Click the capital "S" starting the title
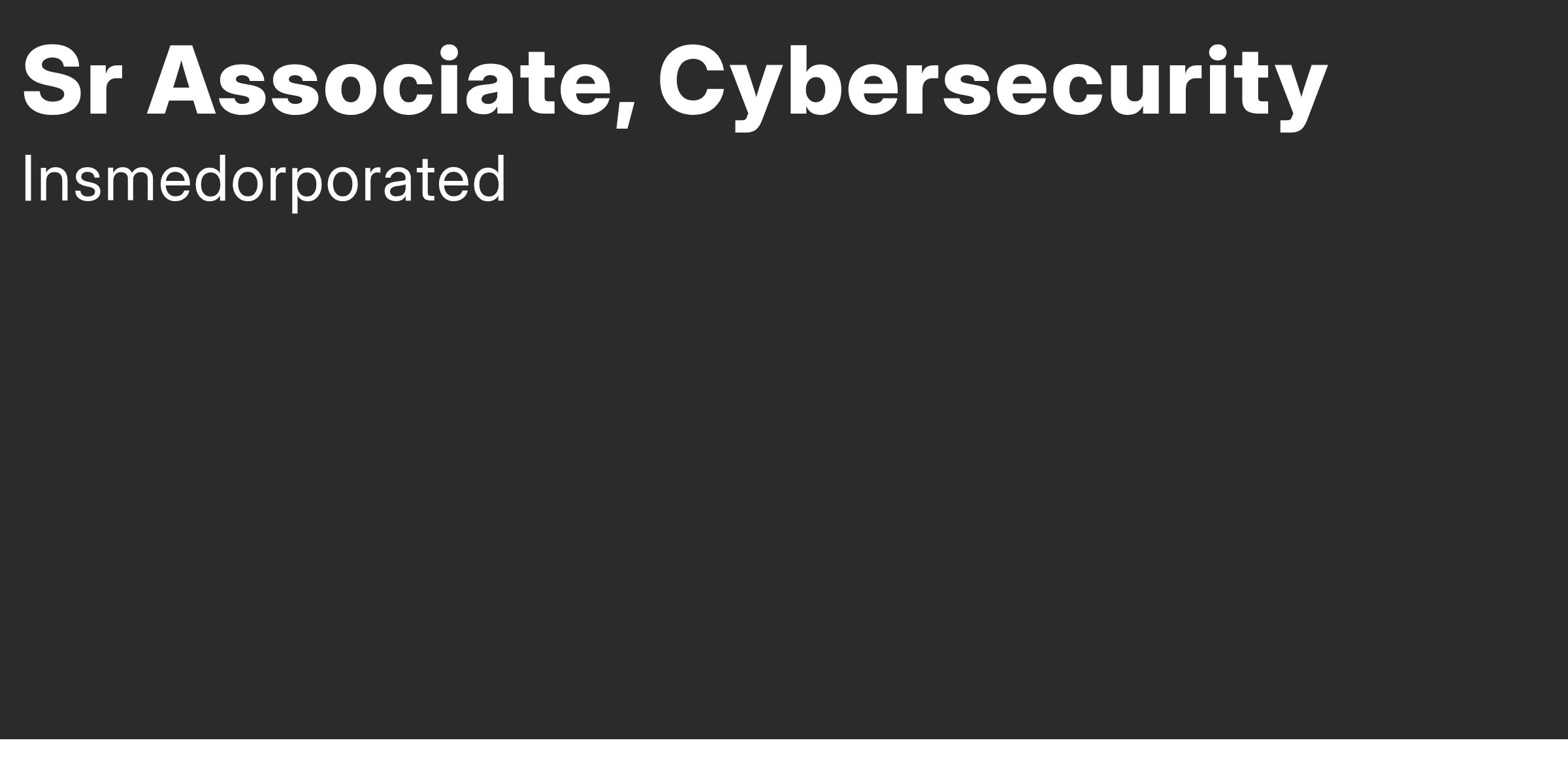 (x=52, y=82)
